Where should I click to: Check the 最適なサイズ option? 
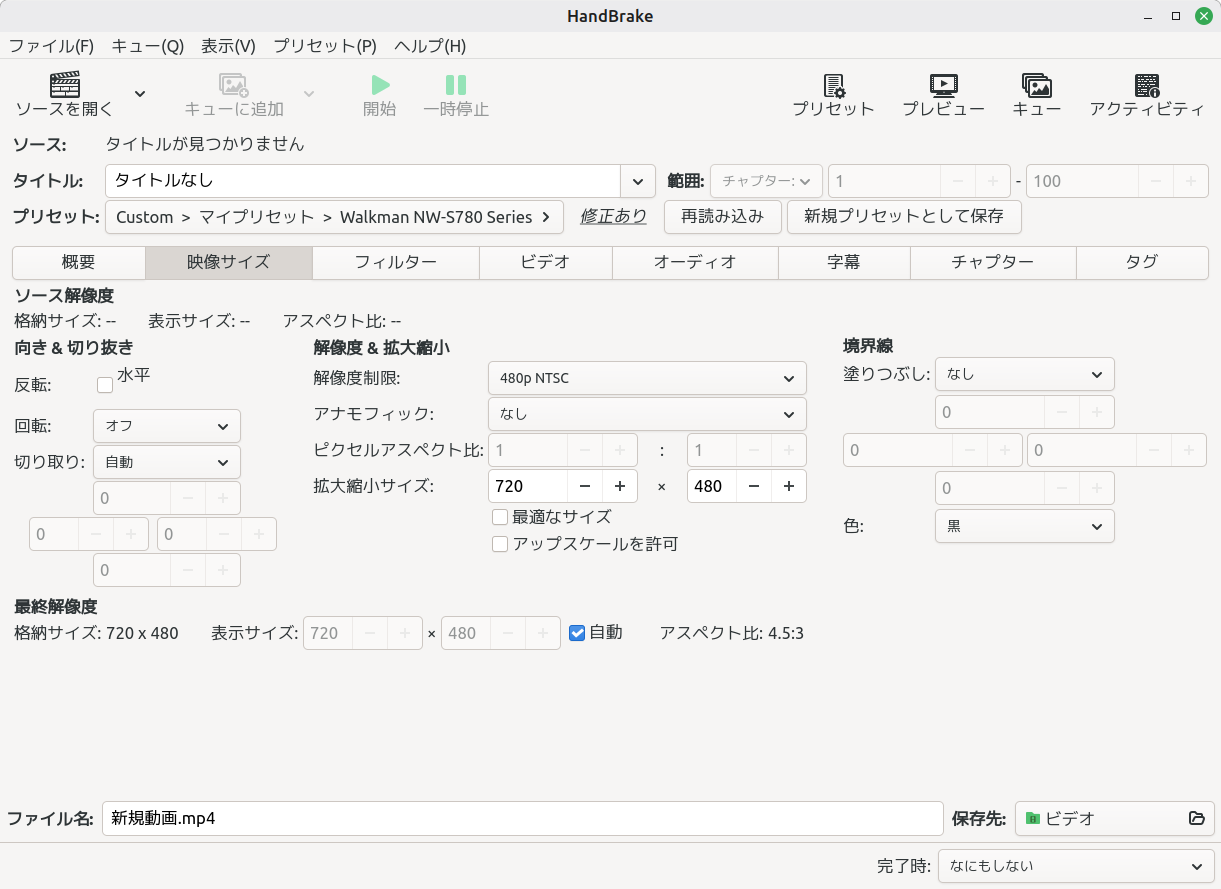click(x=500, y=517)
